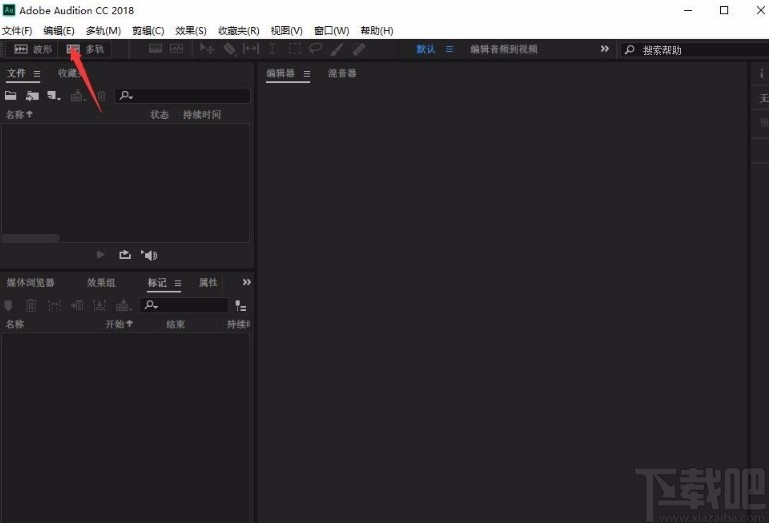
Task: Expand the workspaces overflow chevron
Action: click(x=605, y=49)
